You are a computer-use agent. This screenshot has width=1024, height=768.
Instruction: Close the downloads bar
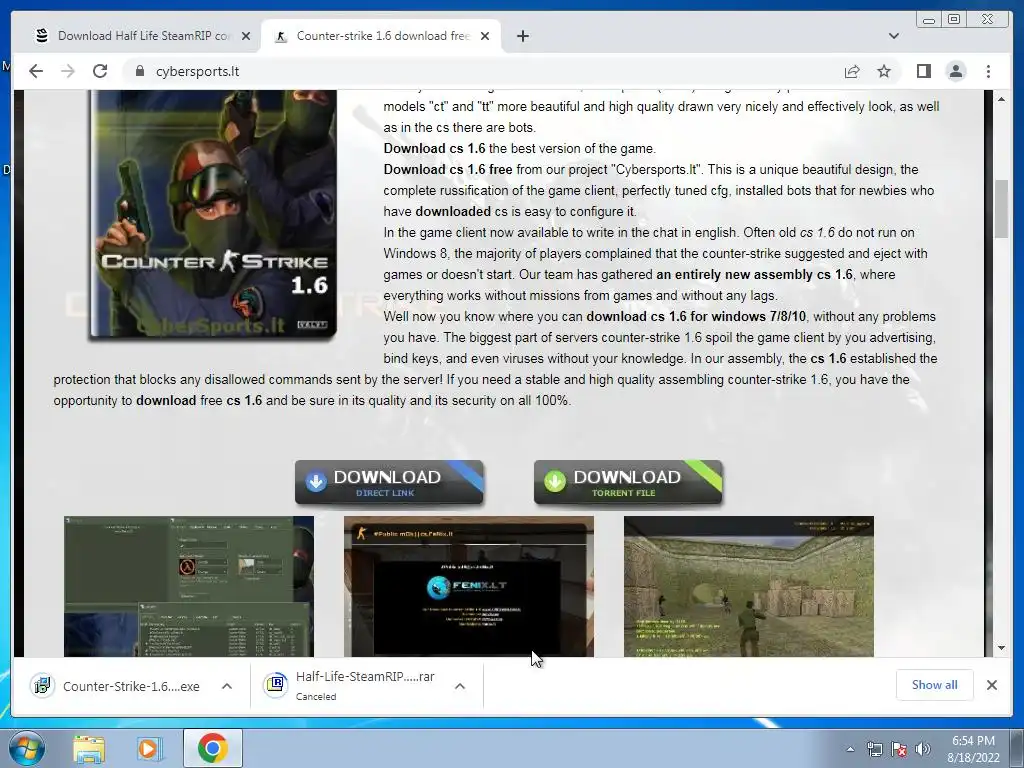pyautogui.click(x=991, y=684)
